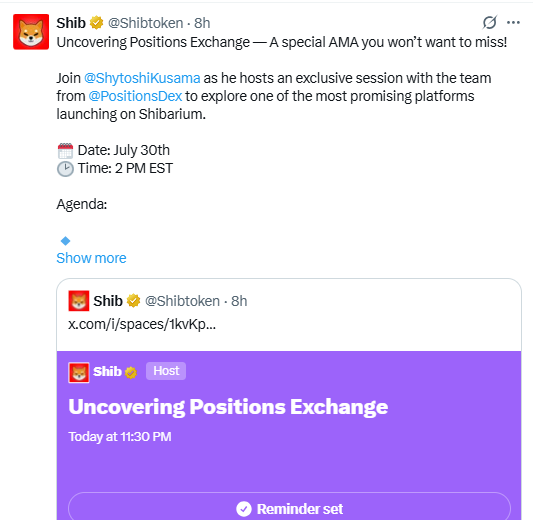533x520 pixels.
Task: Click the blue diamond bullet under Agenda
Action: click(x=65, y=241)
